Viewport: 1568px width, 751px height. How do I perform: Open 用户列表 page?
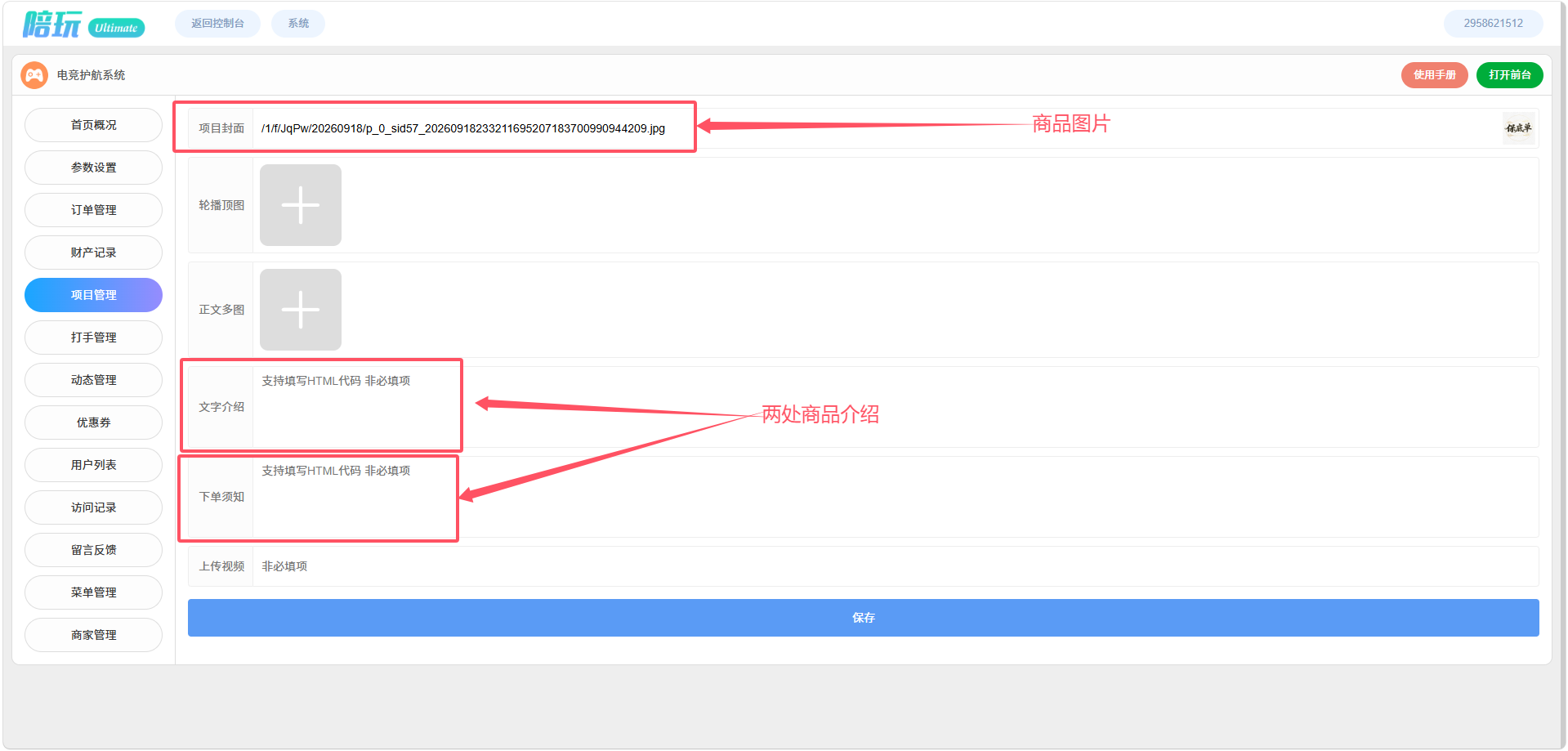93,465
